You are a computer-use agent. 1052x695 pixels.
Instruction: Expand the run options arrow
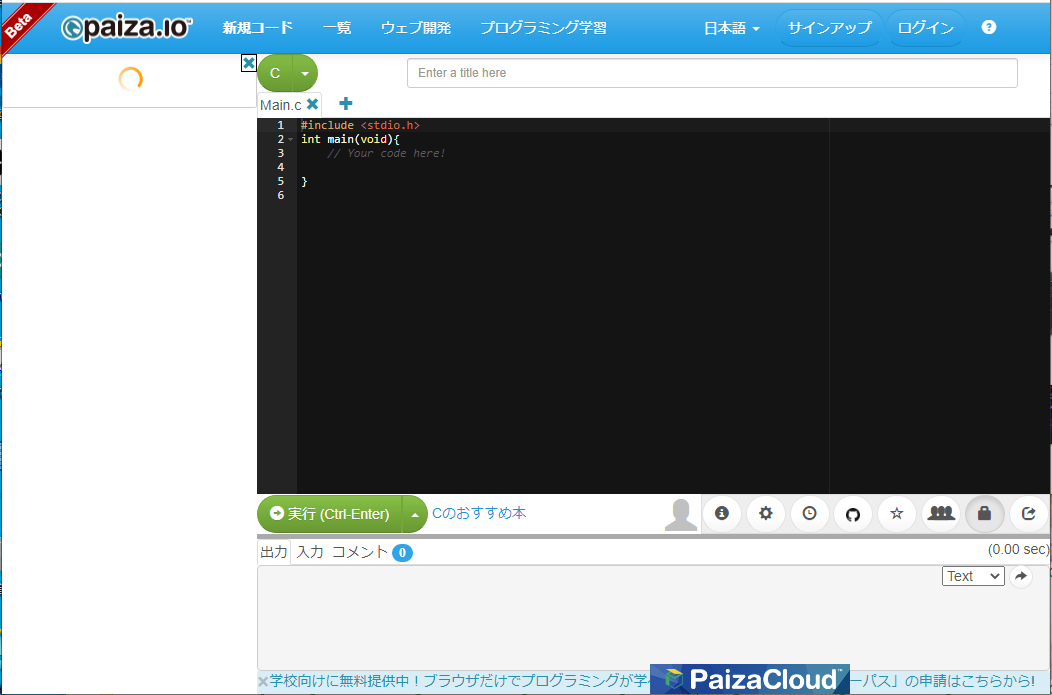pyautogui.click(x=414, y=514)
